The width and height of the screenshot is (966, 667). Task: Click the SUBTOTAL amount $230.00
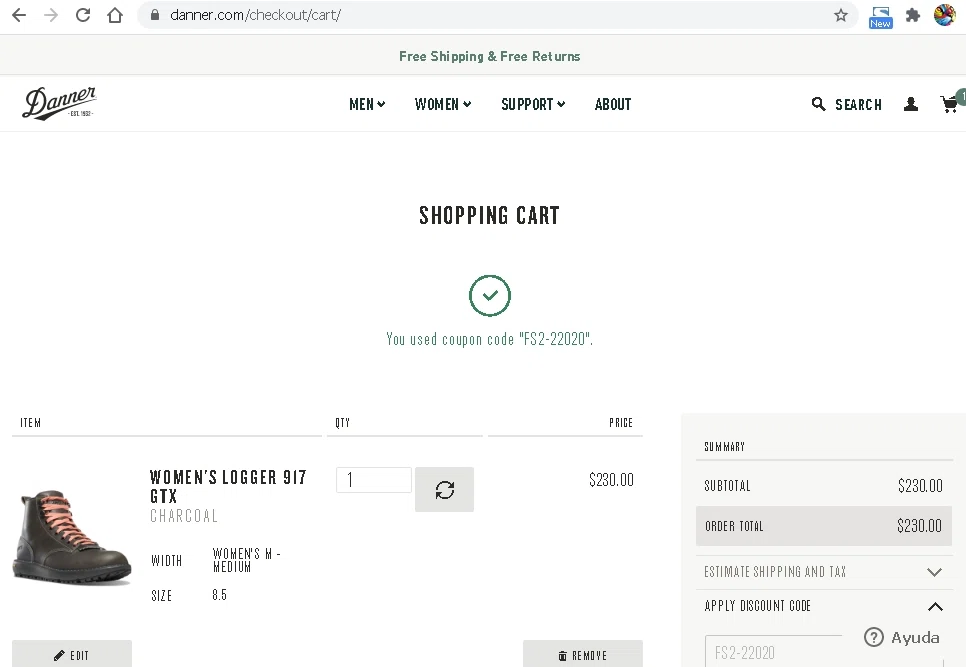[920, 486]
